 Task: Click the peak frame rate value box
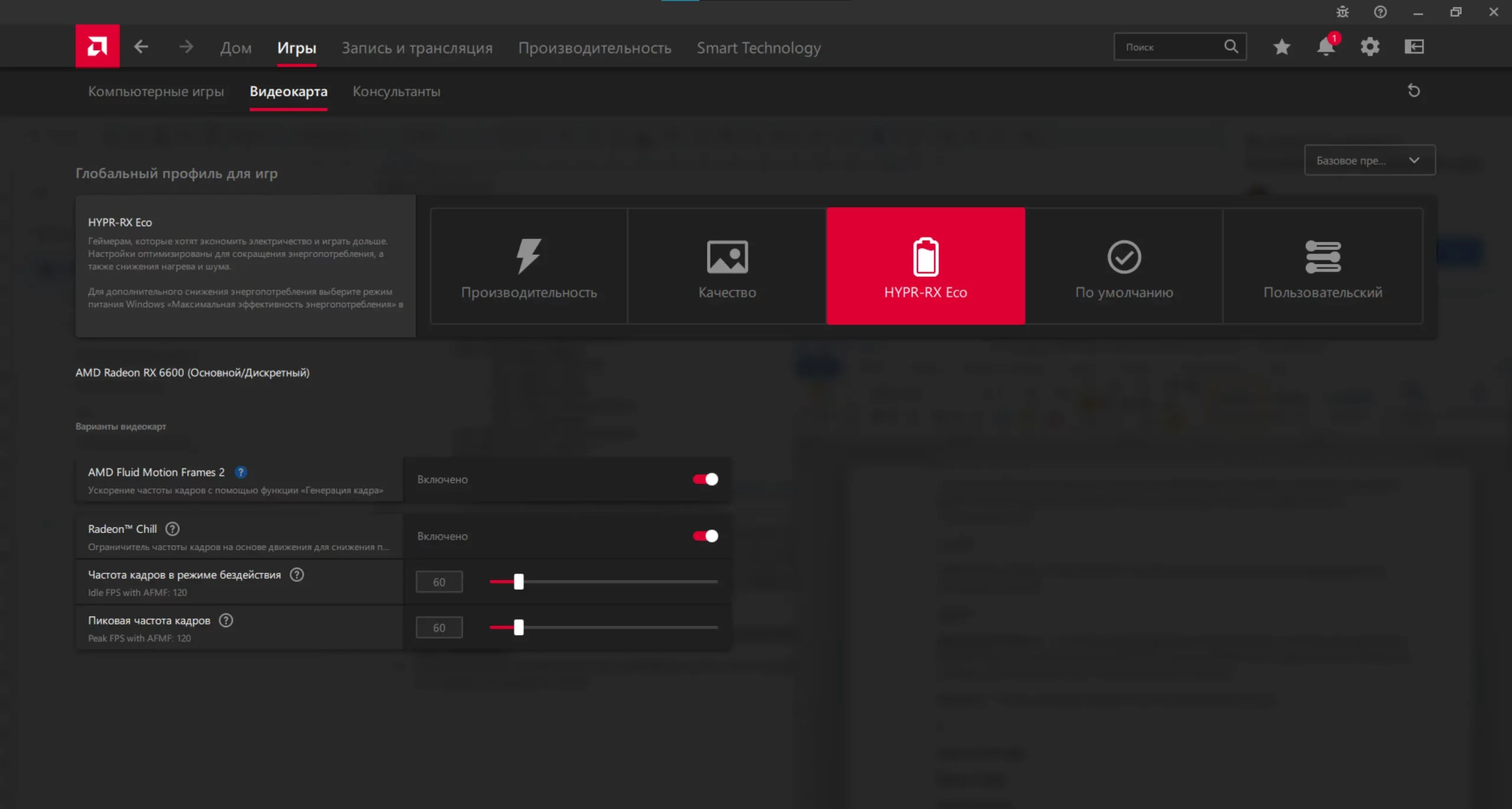[x=439, y=628]
